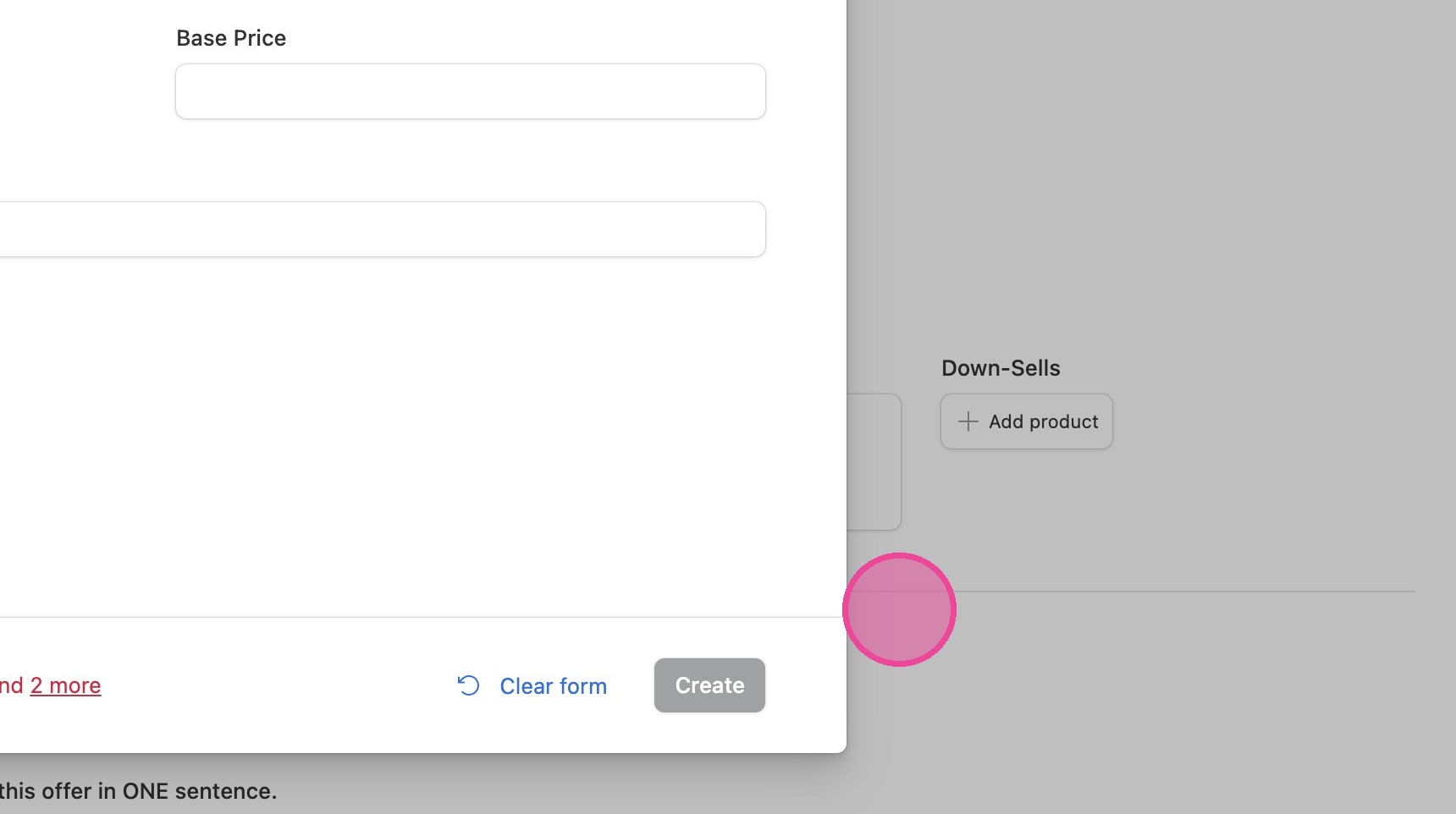Click the circular arrow Clear form icon
The width and height of the screenshot is (1456, 814).
pos(468,685)
